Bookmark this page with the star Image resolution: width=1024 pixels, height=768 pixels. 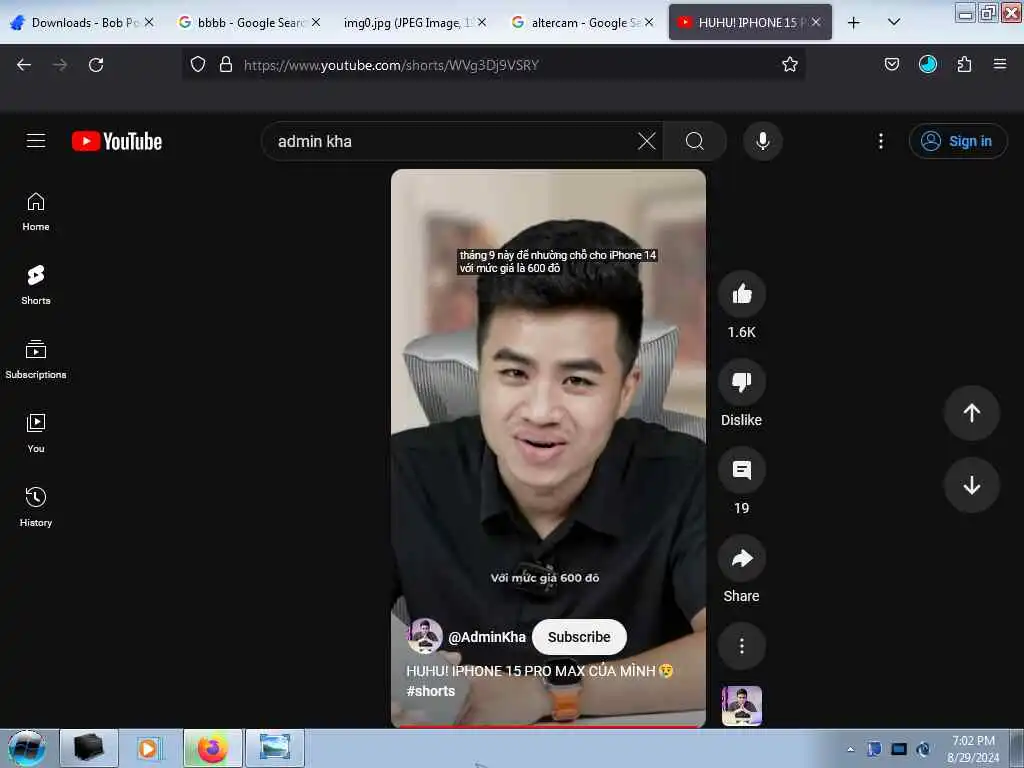[790, 64]
